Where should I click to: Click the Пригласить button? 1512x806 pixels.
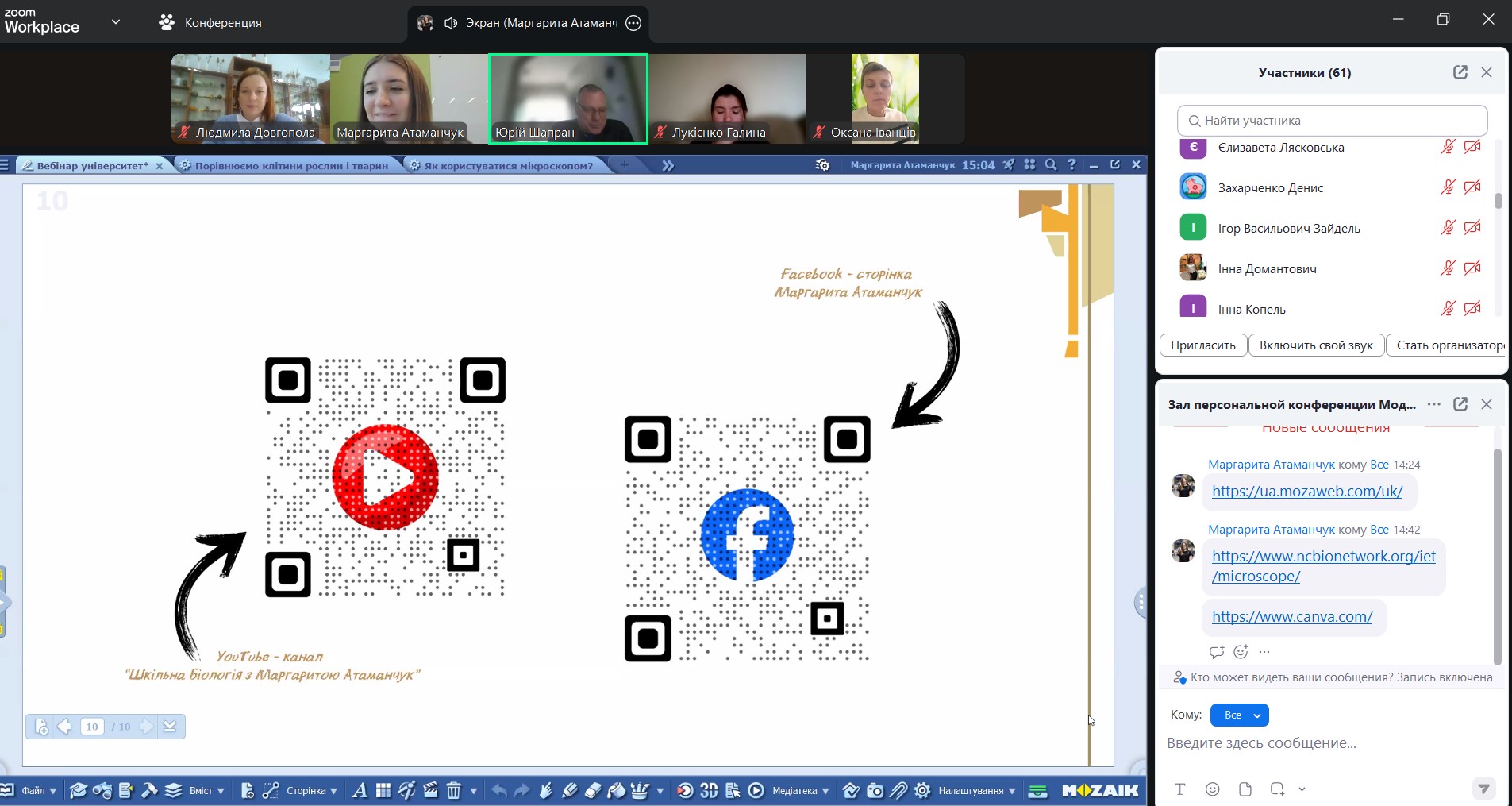click(1202, 345)
